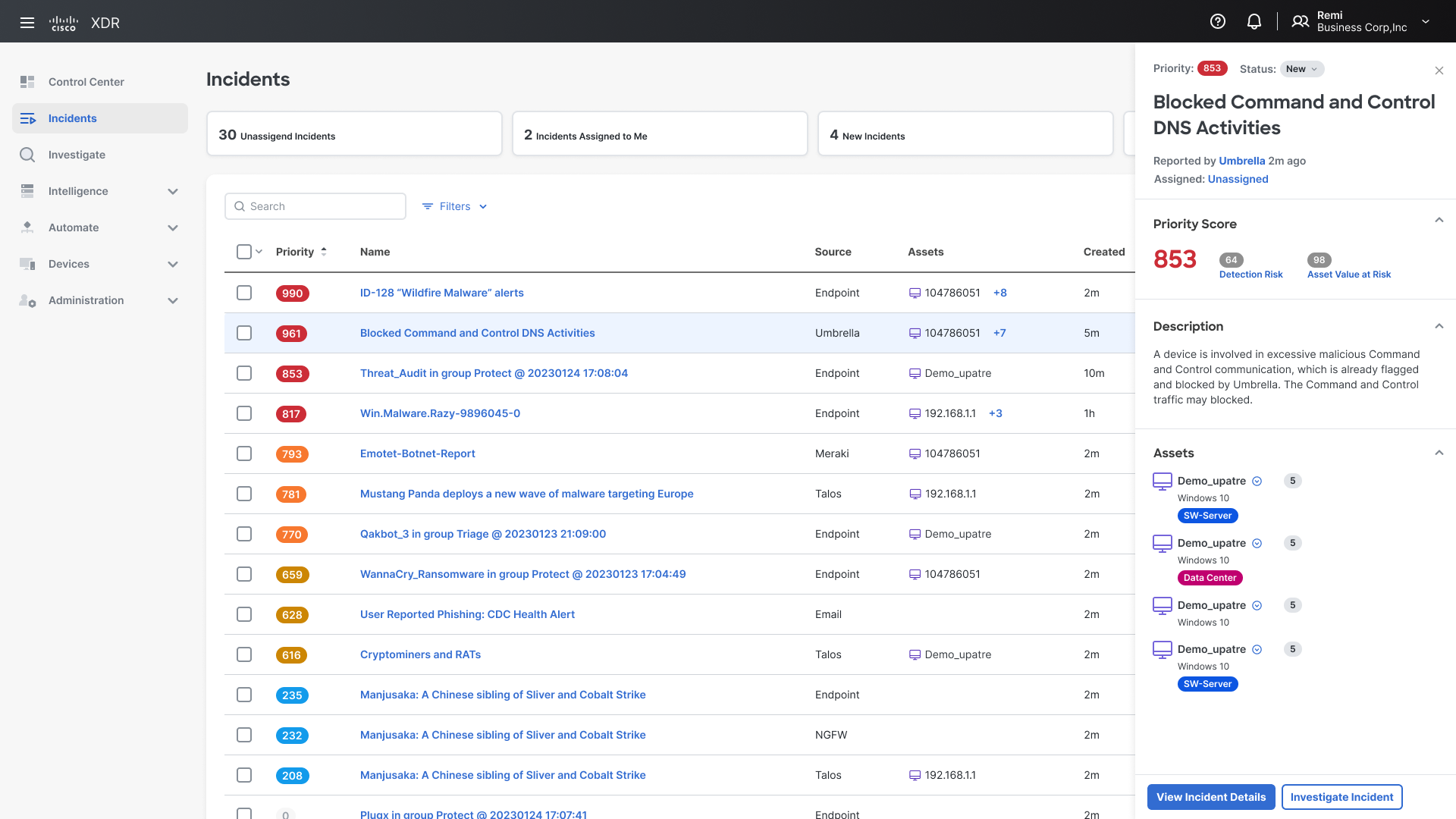Open the hamburger navigation menu

(27, 23)
